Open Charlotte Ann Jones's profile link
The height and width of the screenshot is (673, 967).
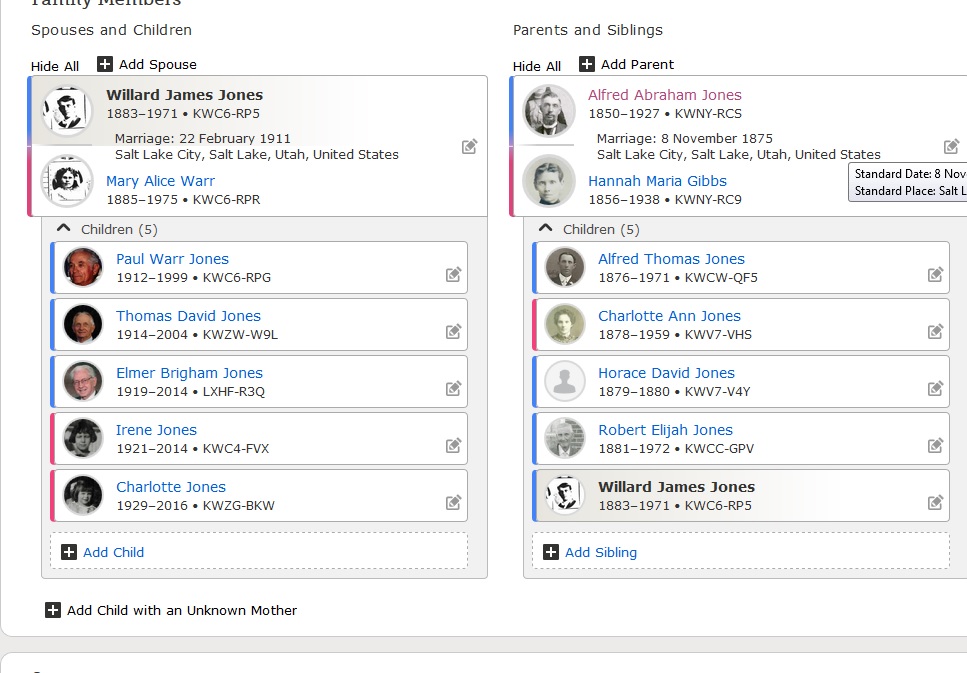(669, 316)
